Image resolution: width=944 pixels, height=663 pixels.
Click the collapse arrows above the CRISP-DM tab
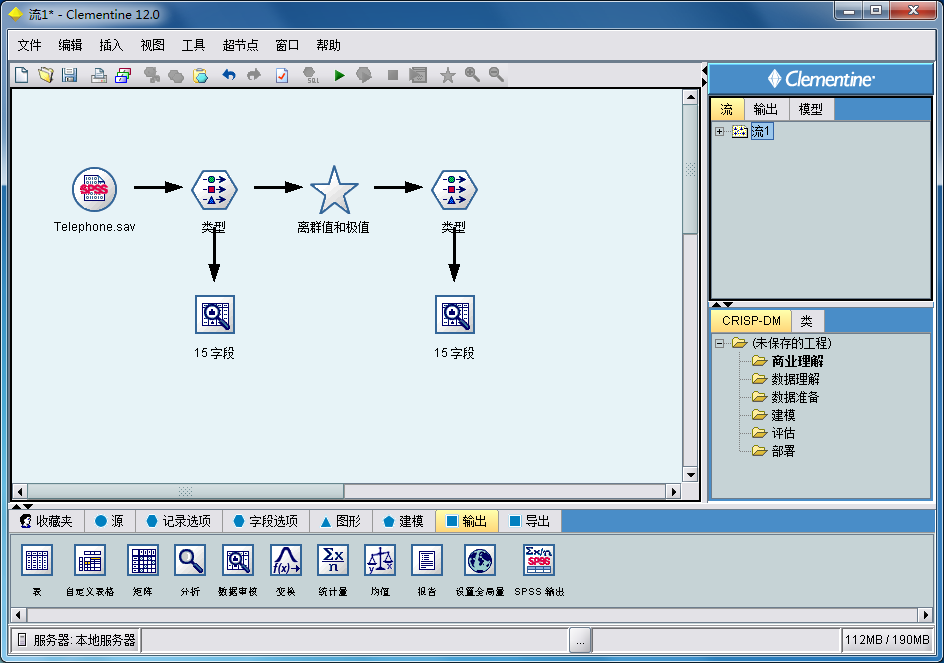coord(722,304)
